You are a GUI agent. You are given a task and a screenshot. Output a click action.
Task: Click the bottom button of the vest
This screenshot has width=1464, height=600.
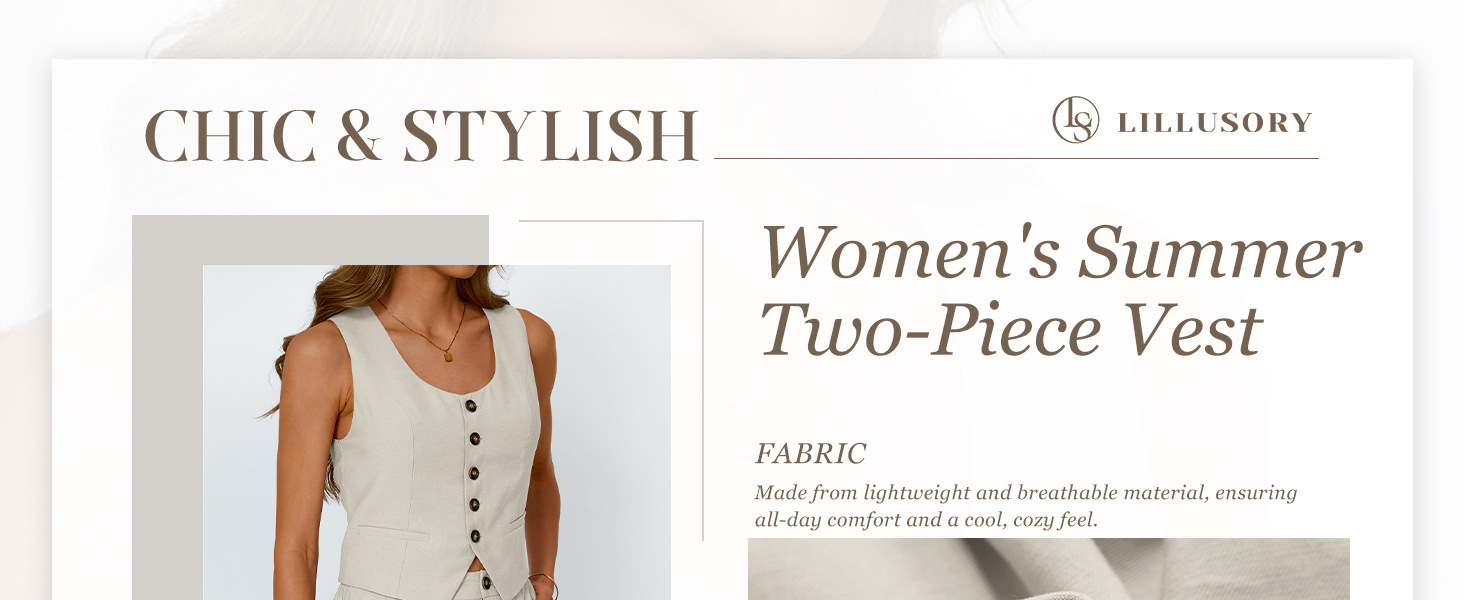point(475,536)
